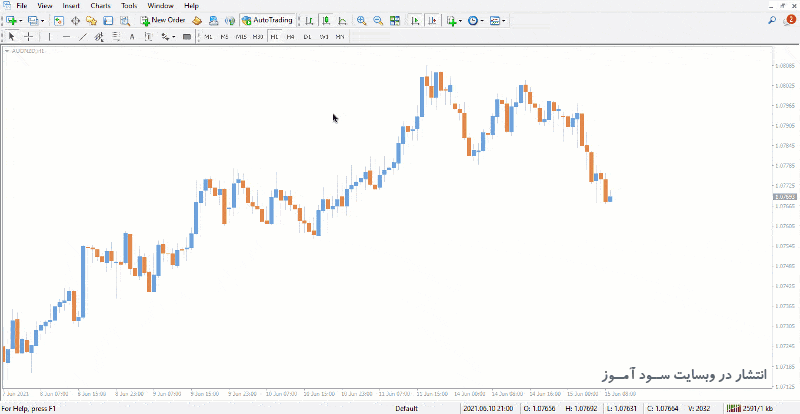Draw a trendline

coord(83,36)
